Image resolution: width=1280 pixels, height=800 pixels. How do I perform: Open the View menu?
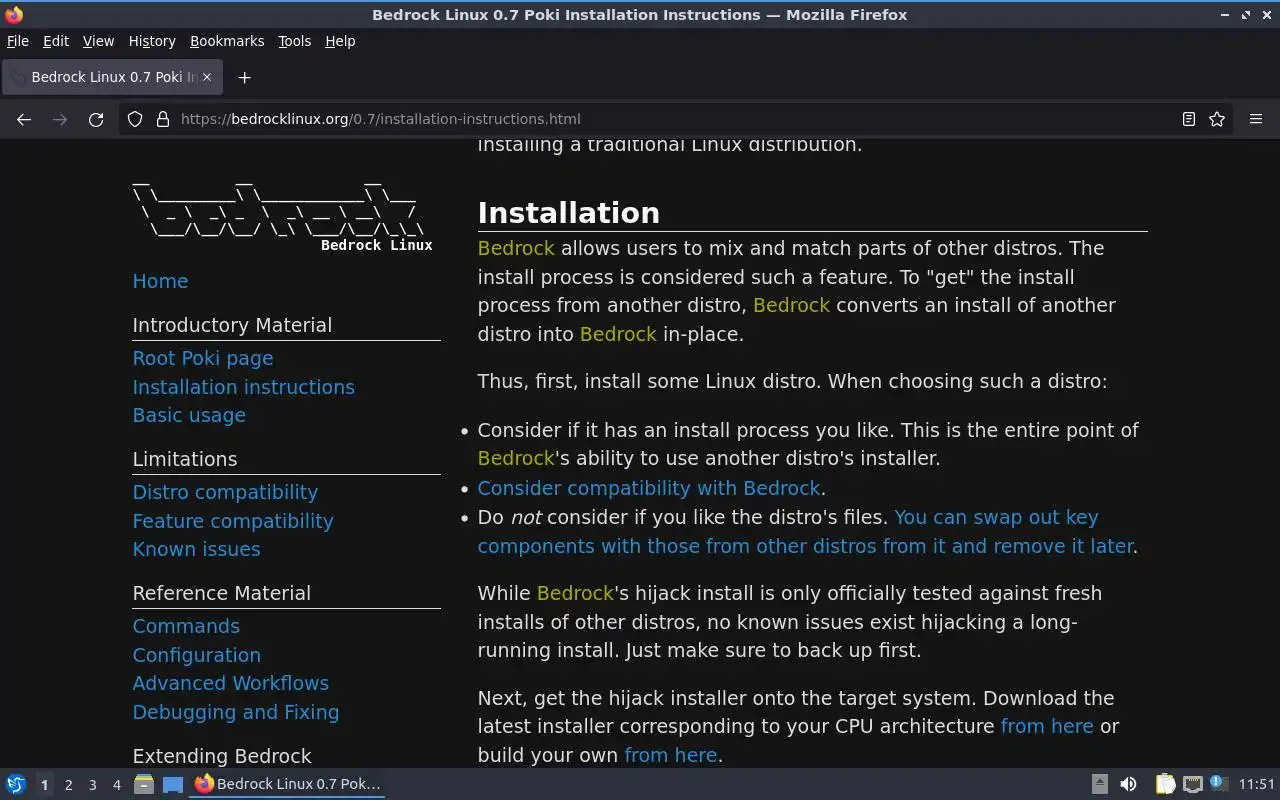click(x=98, y=41)
